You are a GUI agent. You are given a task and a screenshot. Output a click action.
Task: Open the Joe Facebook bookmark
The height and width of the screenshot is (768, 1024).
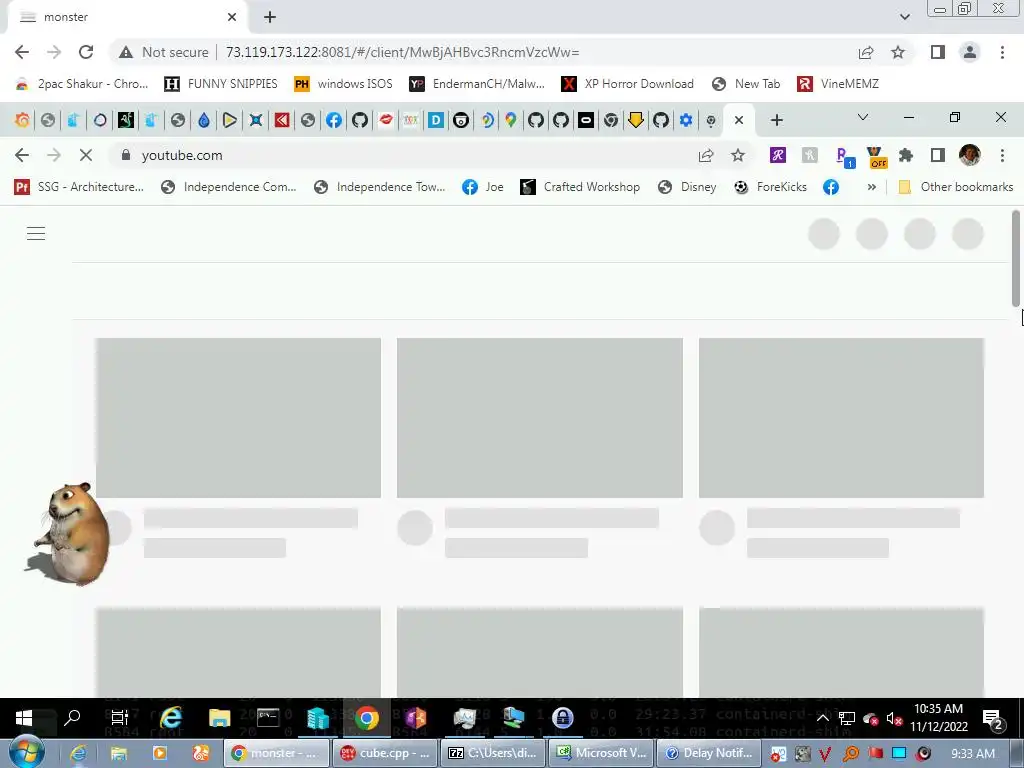click(483, 187)
